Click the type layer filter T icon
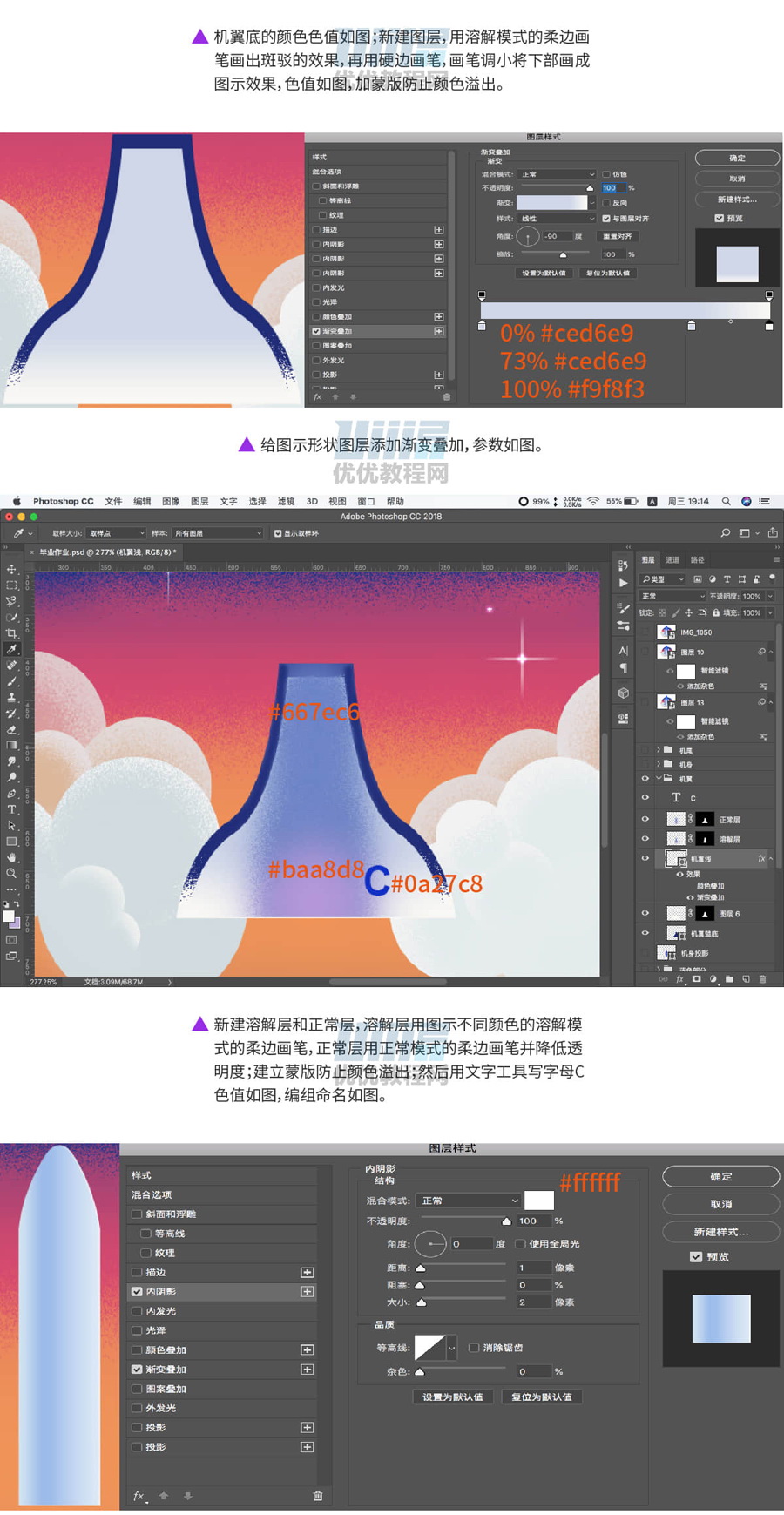Screen dimensions: 784x1515 point(727,579)
